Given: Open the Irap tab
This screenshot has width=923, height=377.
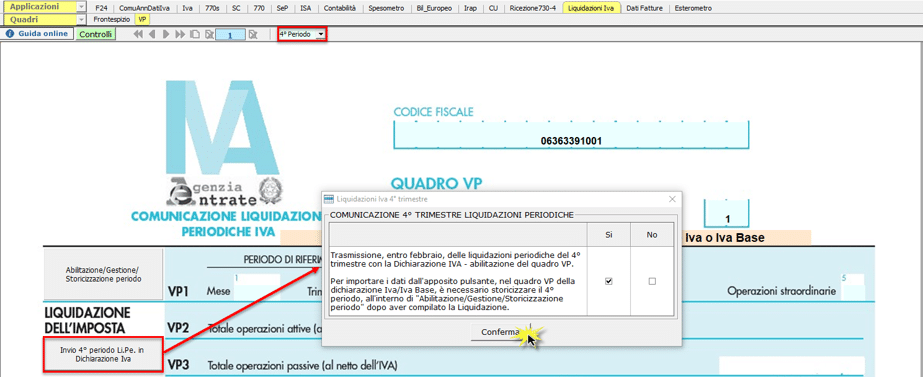Looking at the screenshot, I should point(470,8).
